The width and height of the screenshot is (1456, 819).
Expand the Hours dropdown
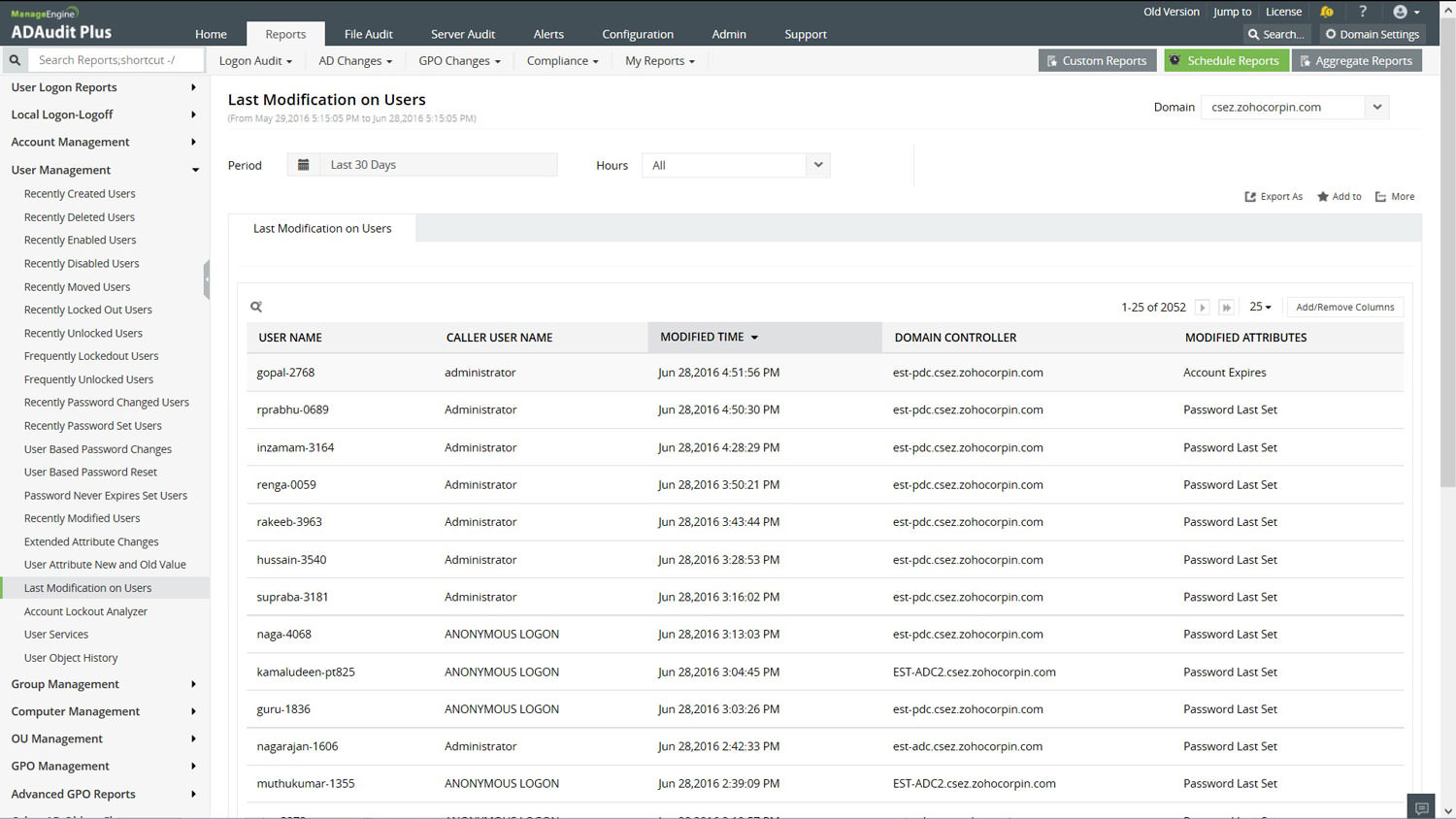click(818, 165)
